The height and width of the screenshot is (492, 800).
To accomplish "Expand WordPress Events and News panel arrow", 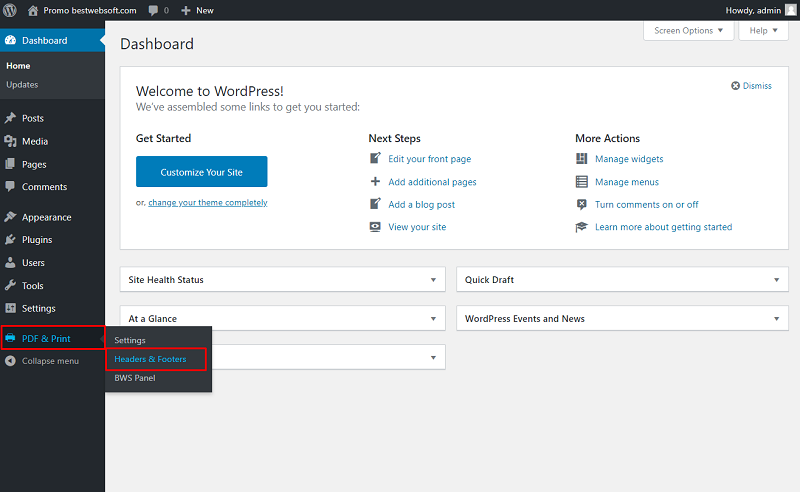I will pos(777,318).
